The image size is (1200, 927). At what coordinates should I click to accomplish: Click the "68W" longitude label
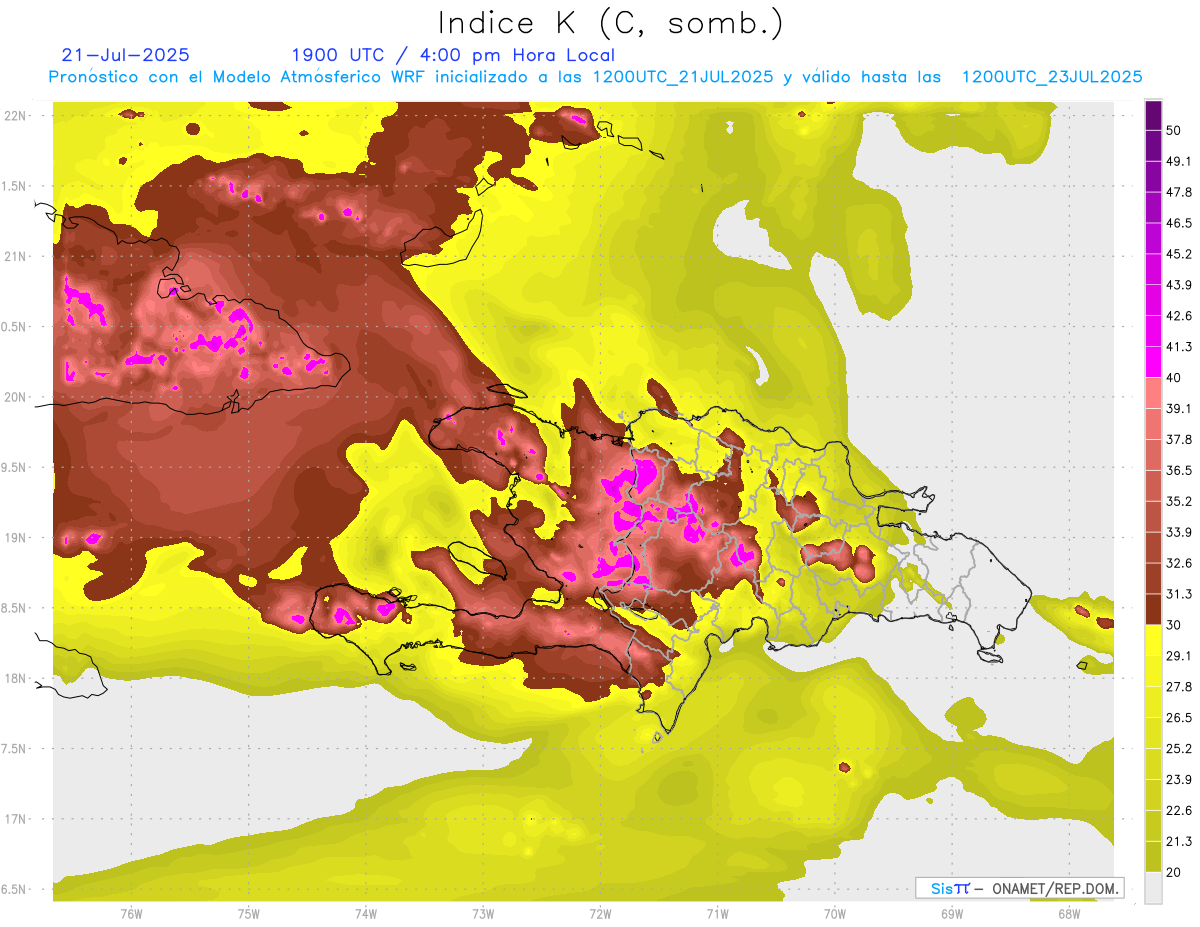(1068, 913)
